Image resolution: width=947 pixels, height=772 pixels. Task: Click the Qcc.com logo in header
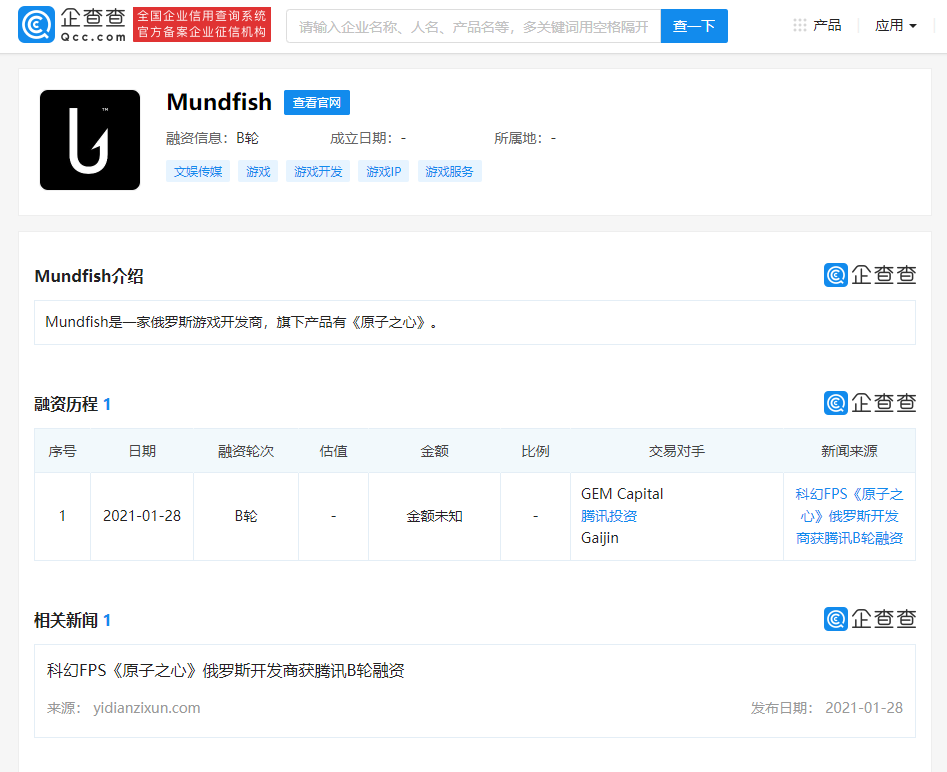[72, 25]
